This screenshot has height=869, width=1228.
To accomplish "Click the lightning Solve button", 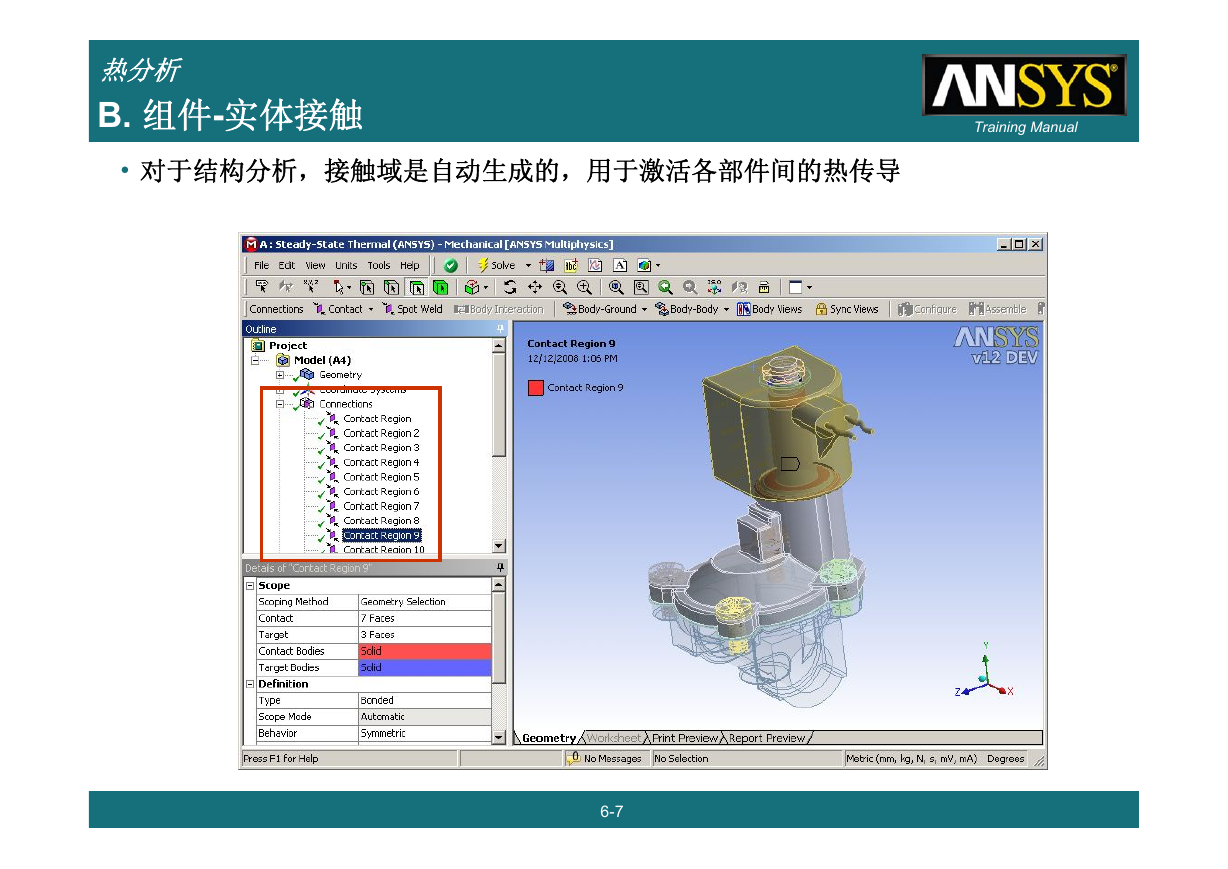I will point(497,265).
